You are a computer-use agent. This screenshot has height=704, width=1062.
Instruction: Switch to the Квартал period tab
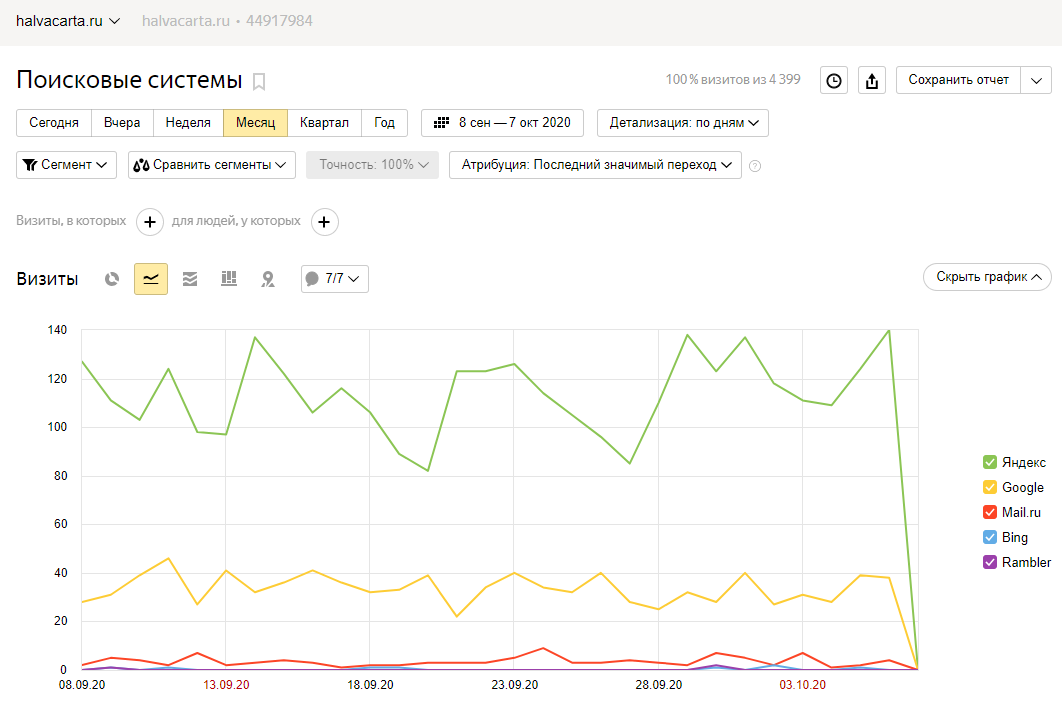coord(324,123)
